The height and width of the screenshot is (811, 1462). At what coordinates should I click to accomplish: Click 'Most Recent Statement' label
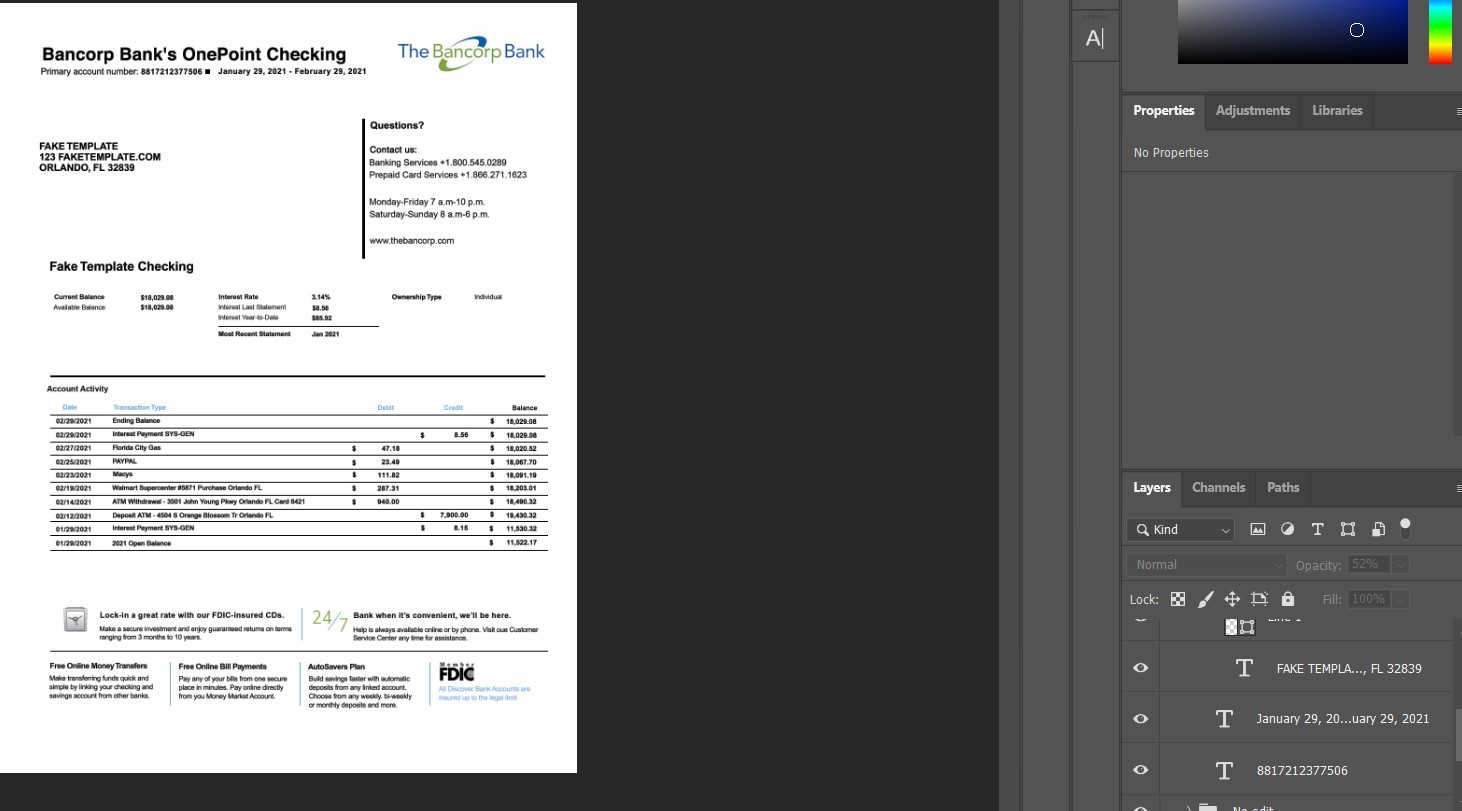pos(254,334)
